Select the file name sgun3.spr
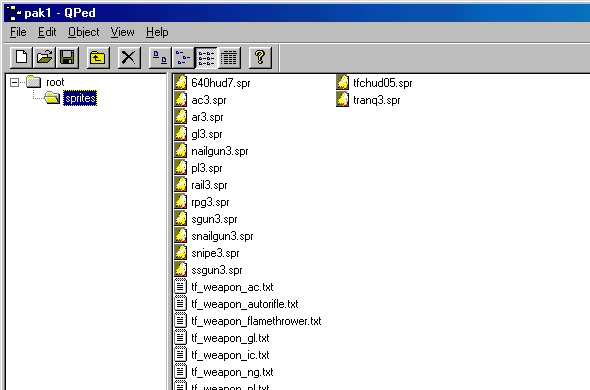Image resolution: width=590 pixels, height=390 pixels. tap(214, 219)
